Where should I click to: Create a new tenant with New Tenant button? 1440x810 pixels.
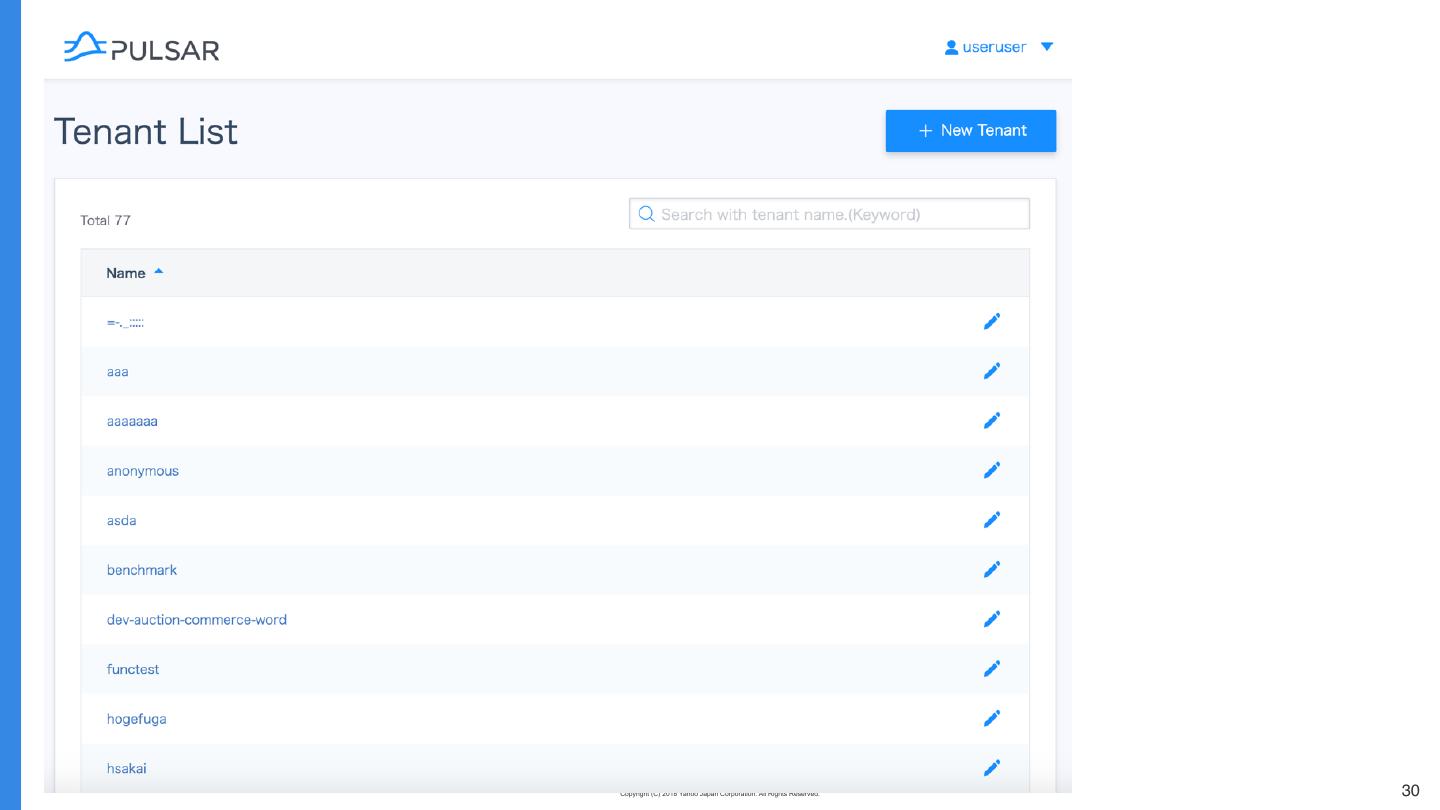[971, 131]
